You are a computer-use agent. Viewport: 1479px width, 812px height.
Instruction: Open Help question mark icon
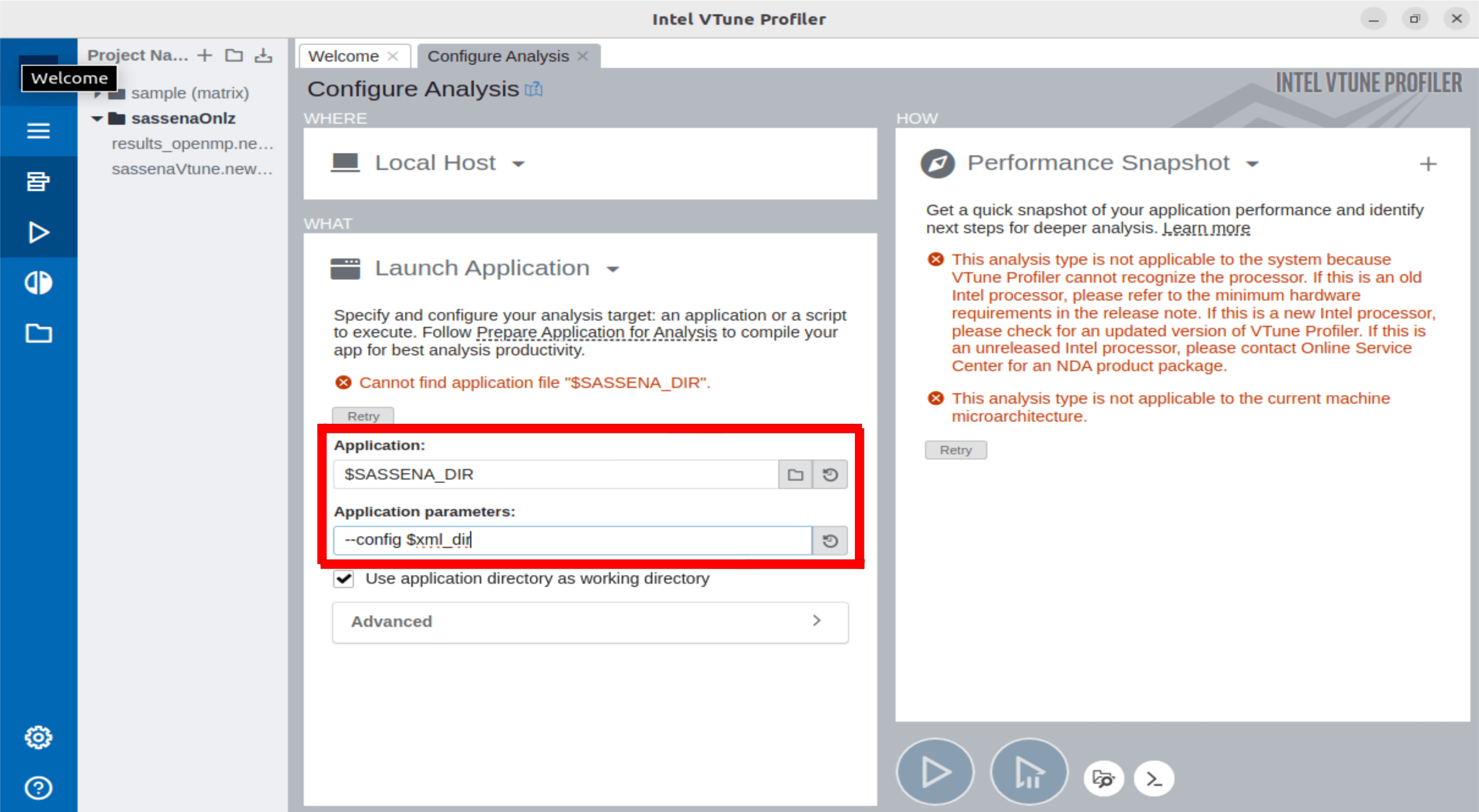[x=38, y=788]
